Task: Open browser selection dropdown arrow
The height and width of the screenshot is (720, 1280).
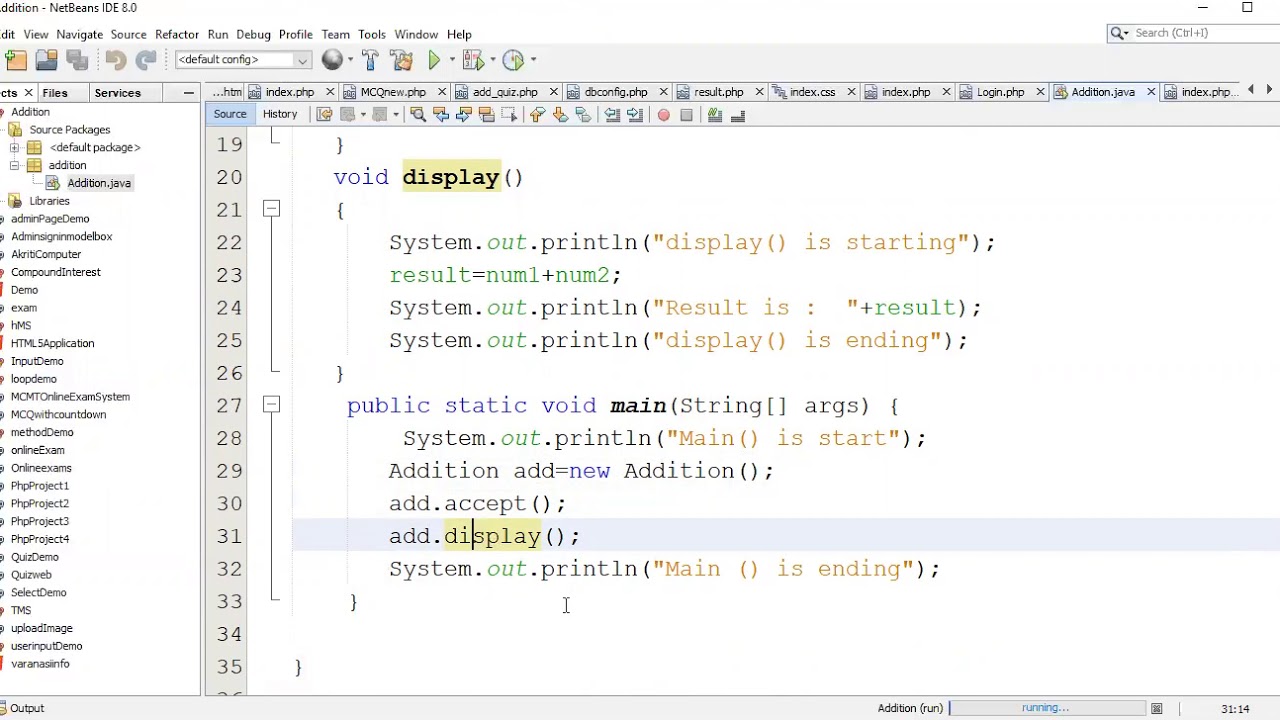Action: pos(350,60)
